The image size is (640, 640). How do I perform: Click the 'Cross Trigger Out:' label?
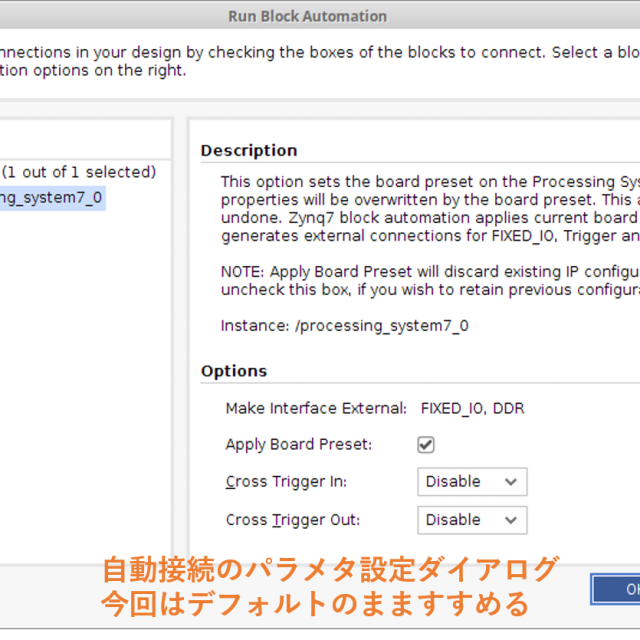(292, 520)
